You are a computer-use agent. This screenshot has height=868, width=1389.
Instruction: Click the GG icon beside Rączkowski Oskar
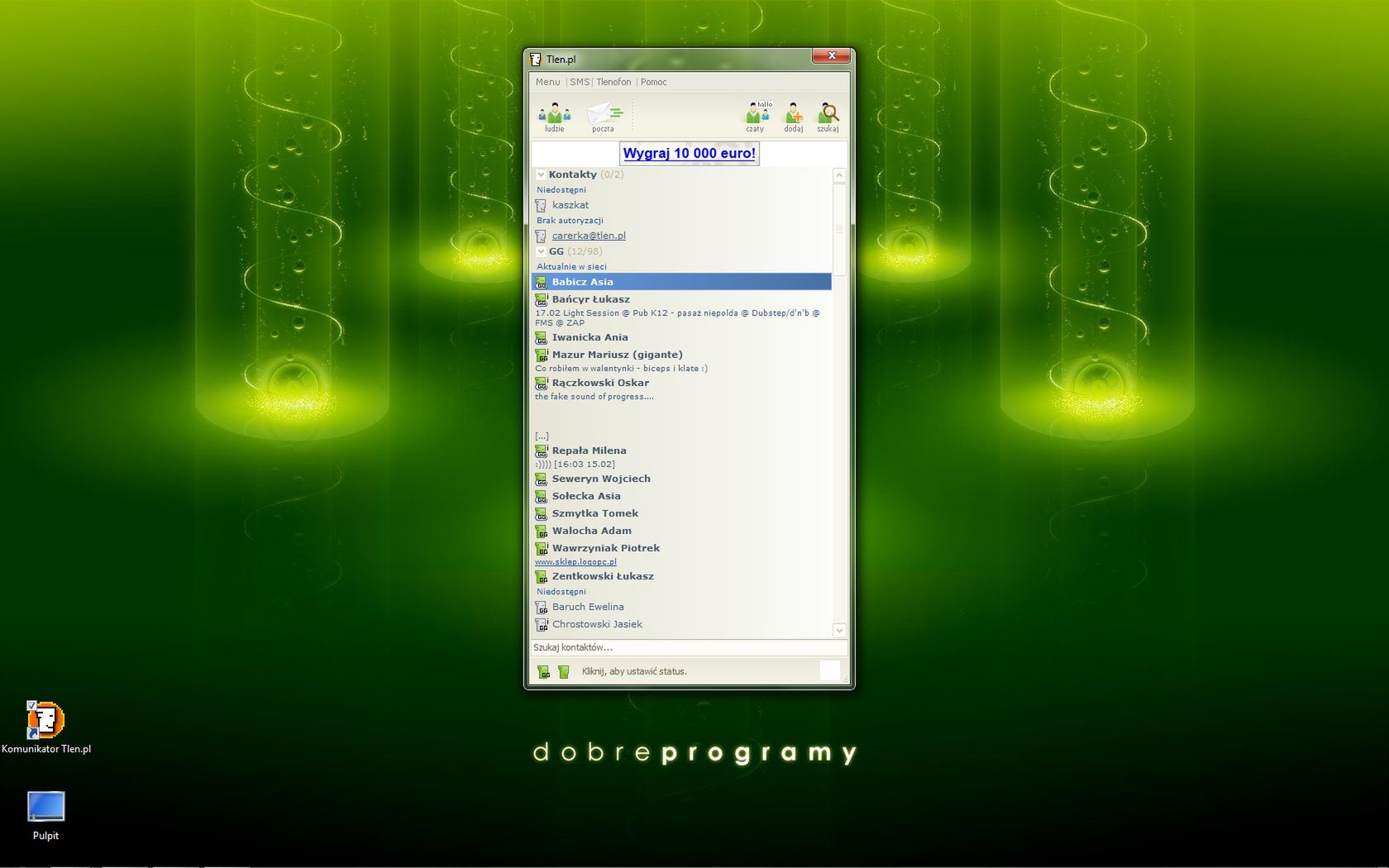542,383
